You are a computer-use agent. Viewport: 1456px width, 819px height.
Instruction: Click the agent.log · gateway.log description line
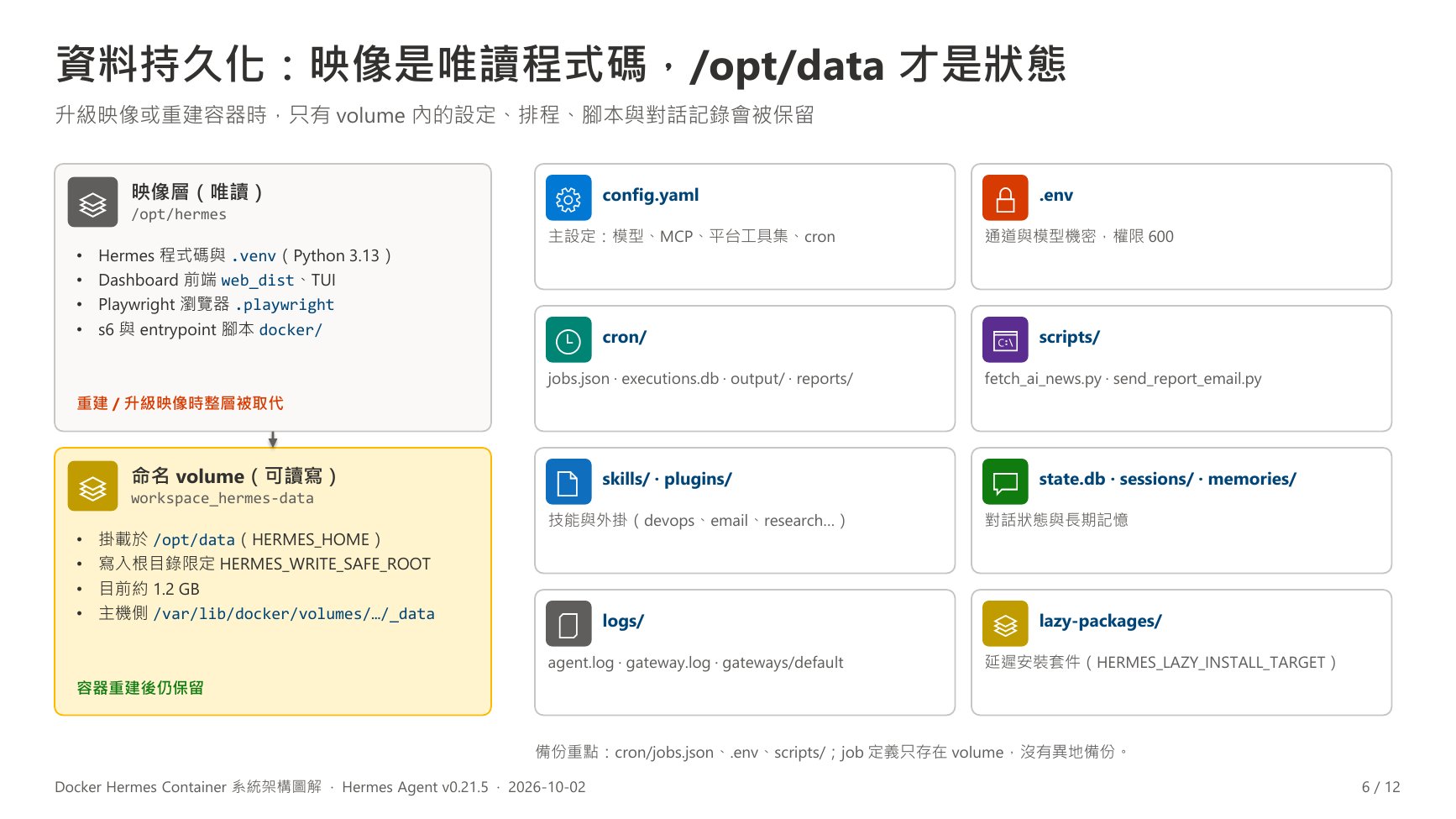695,663
